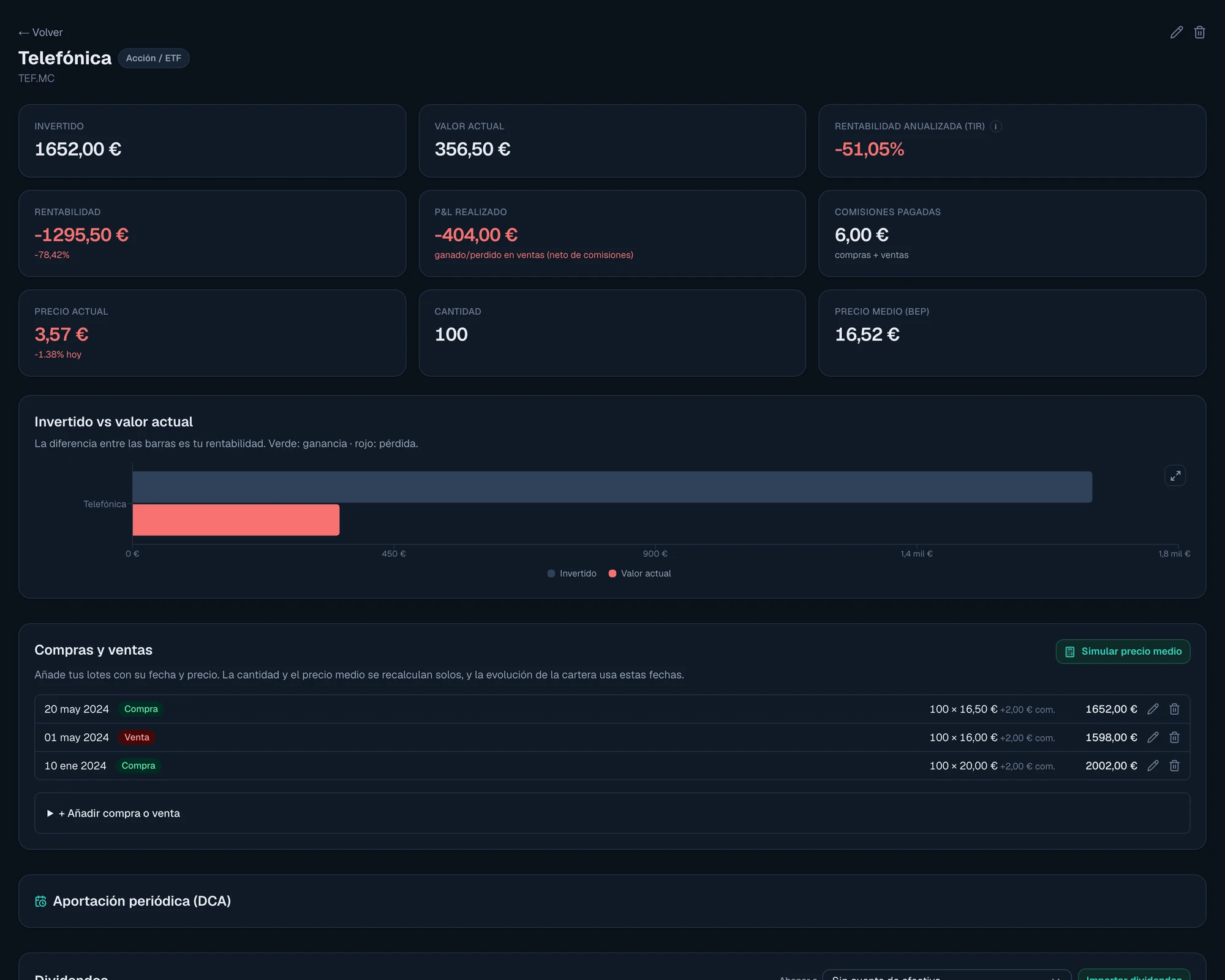
Task: Click the Comisiones pagadas value 6,00 €
Action: coord(861,235)
